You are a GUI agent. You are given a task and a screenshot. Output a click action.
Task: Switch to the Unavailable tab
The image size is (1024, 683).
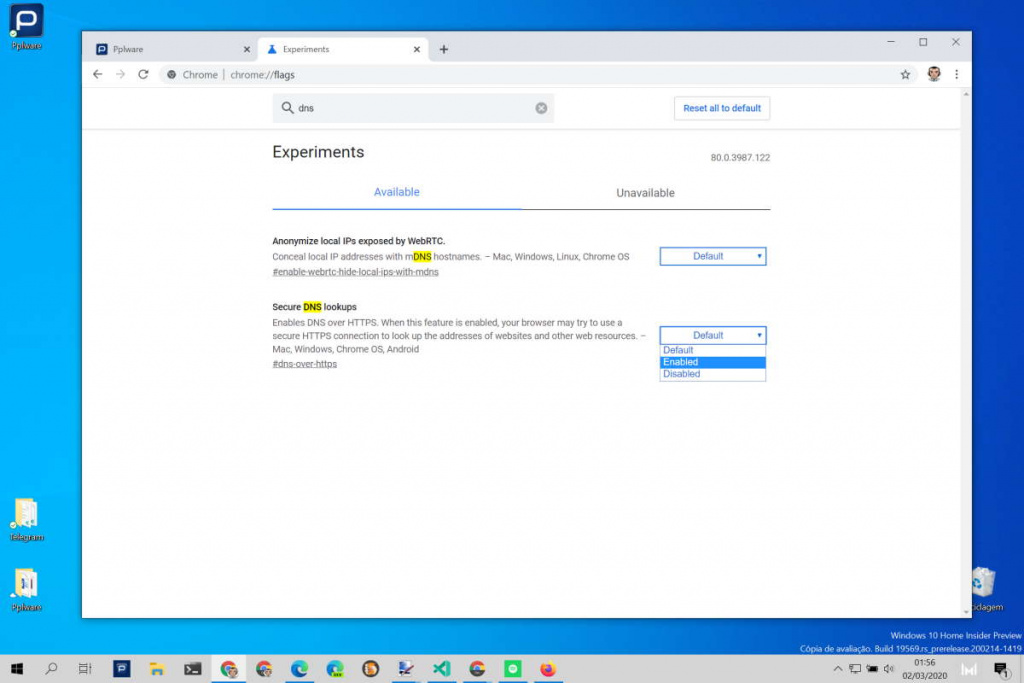click(644, 192)
